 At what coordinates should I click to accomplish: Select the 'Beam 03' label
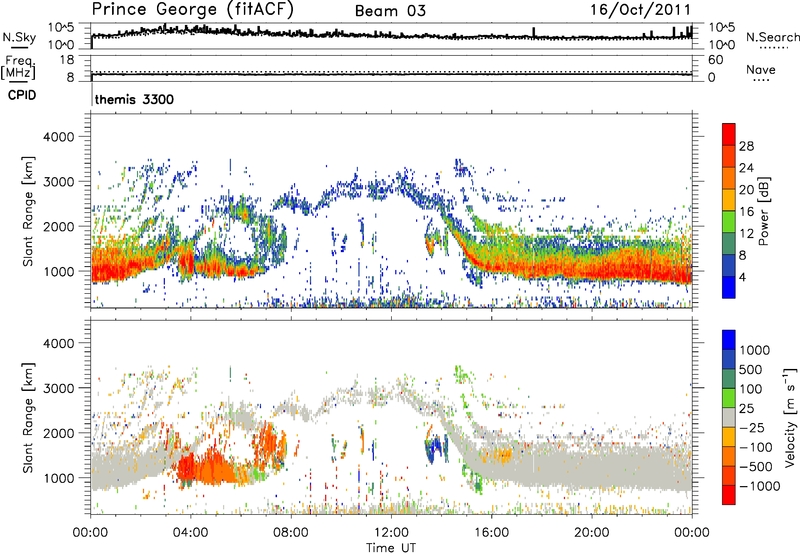[390, 11]
